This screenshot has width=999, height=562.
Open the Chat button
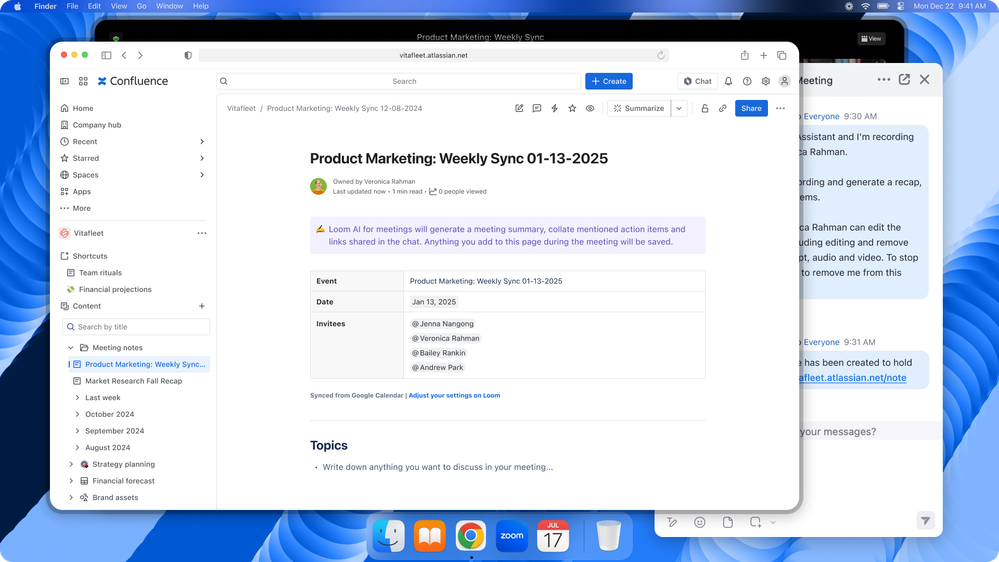(x=698, y=81)
